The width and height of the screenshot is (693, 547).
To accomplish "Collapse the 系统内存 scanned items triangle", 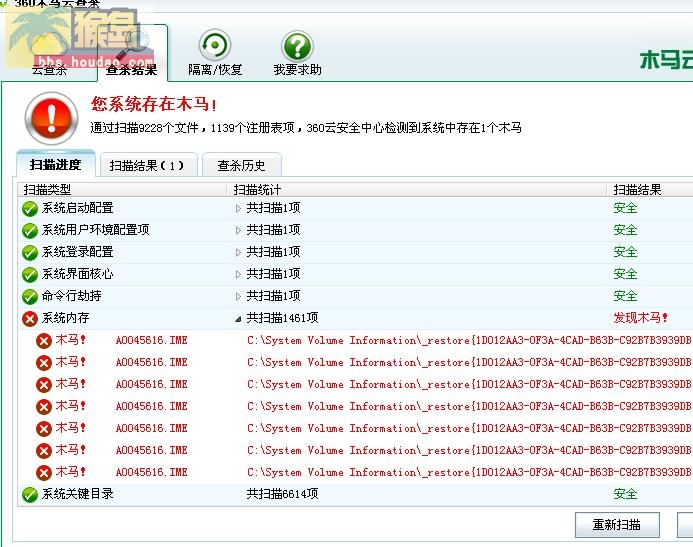I will pyautogui.click(x=238, y=319).
